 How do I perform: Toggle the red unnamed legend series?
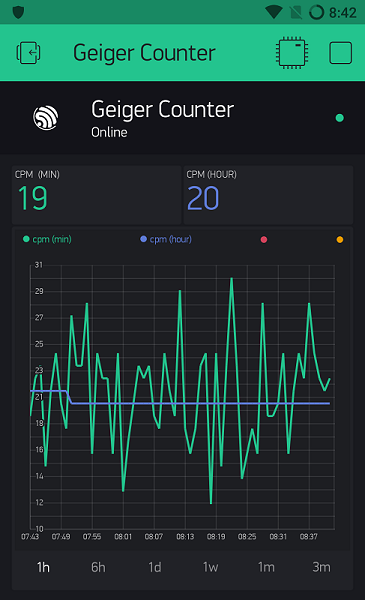pyautogui.click(x=264, y=240)
